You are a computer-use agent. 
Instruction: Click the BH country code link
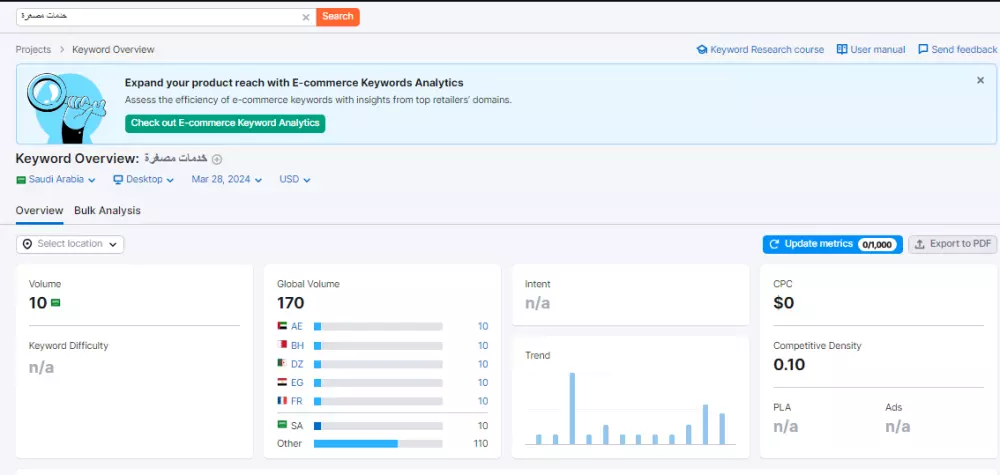click(x=297, y=346)
